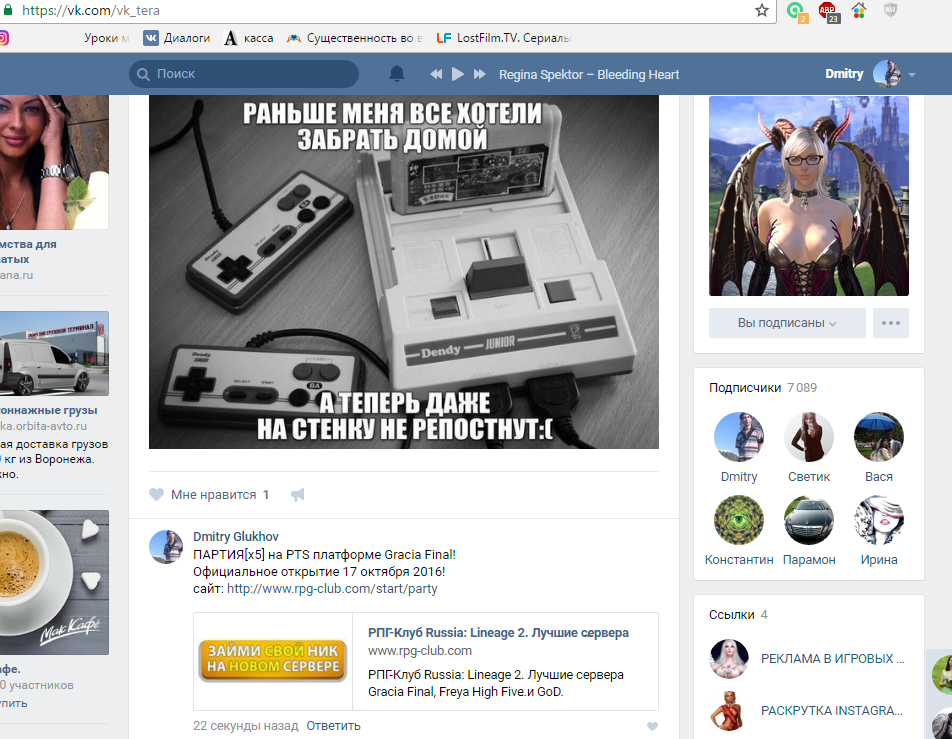This screenshot has width=952, height=739.
Task: Open audio player via Regina Spektor – Bleeding Heart
Action: pyautogui.click(x=589, y=75)
